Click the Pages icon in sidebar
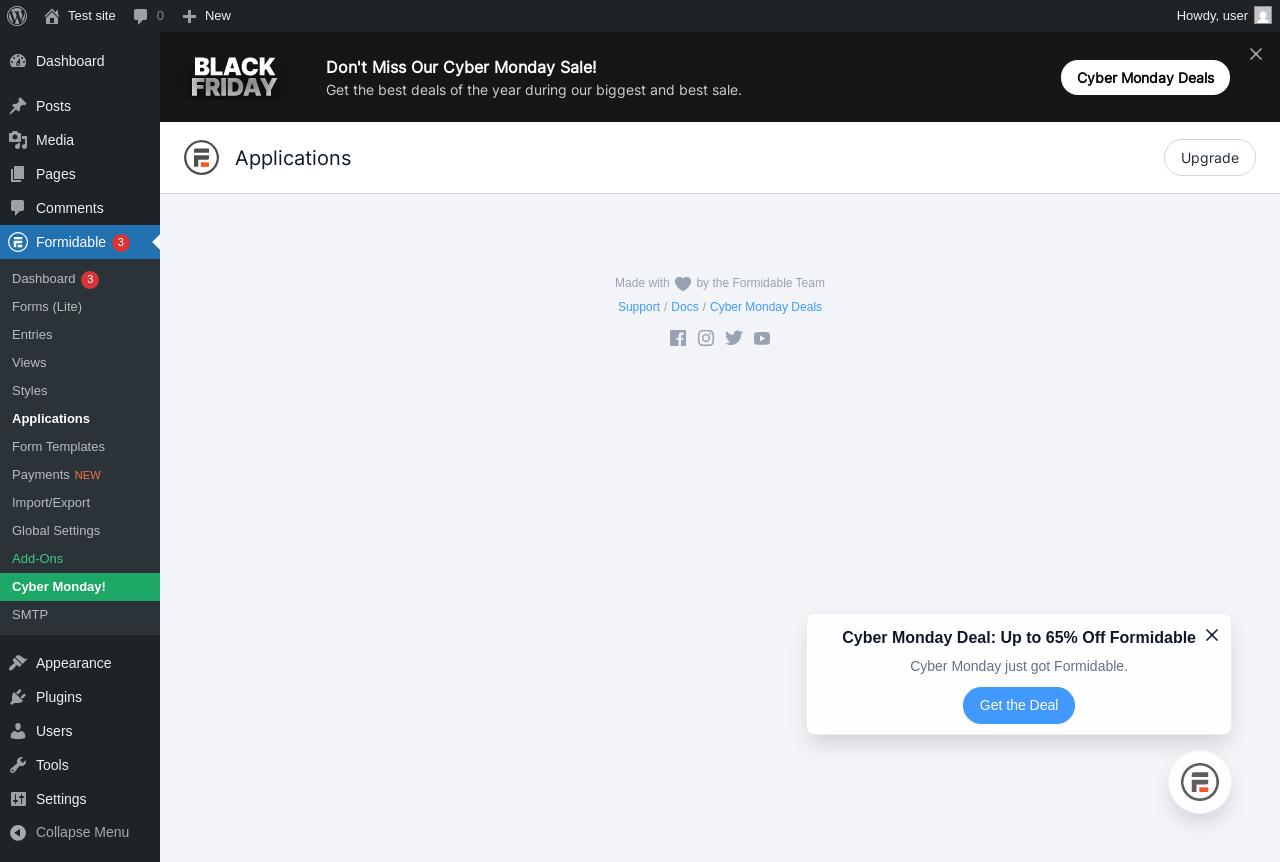The width and height of the screenshot is (1280, 862). tap(18, 174)
